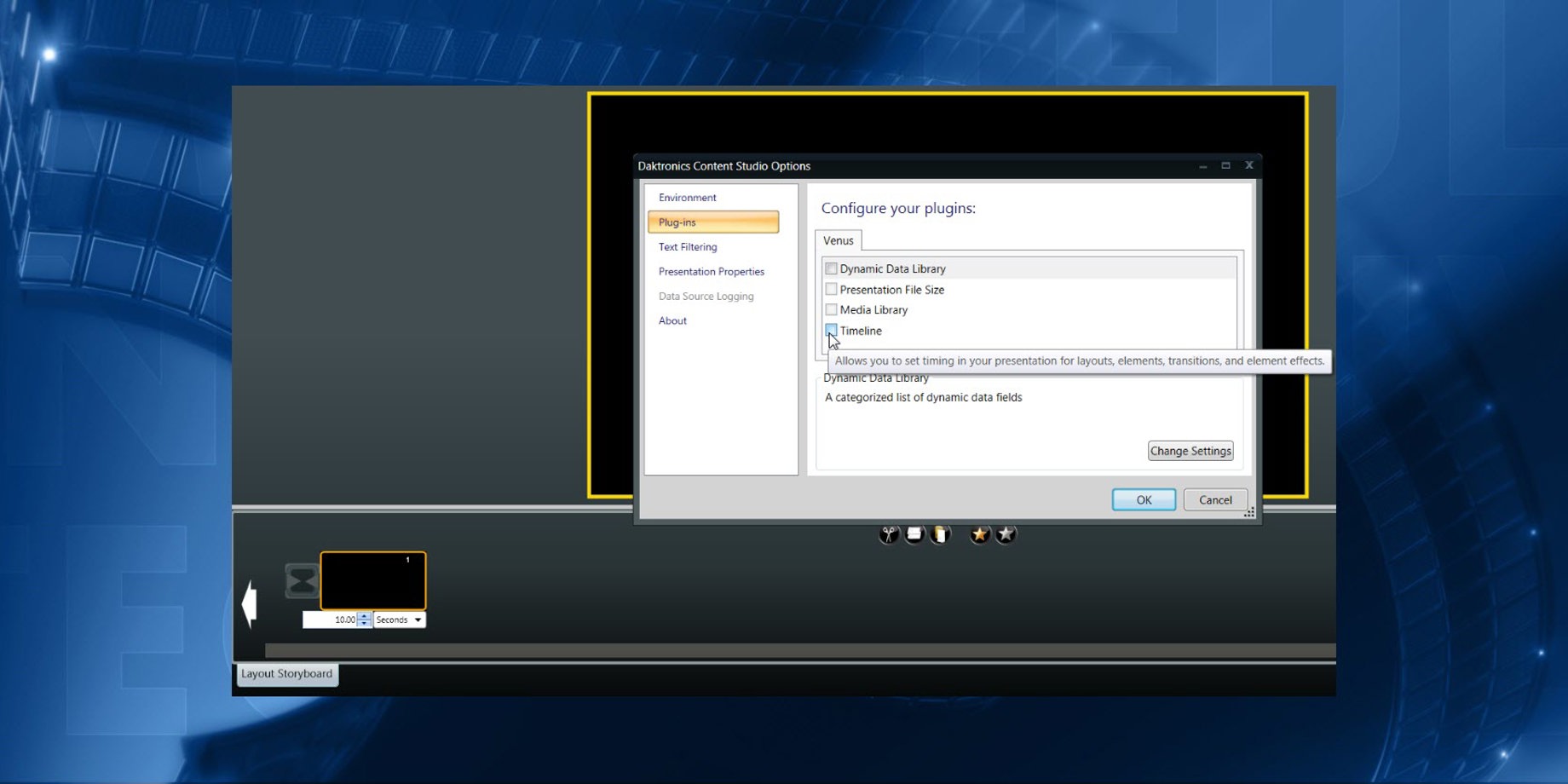Enable the Timeline plugin checkbox
The image size is (1568, 784).
(x=831, y=330)
